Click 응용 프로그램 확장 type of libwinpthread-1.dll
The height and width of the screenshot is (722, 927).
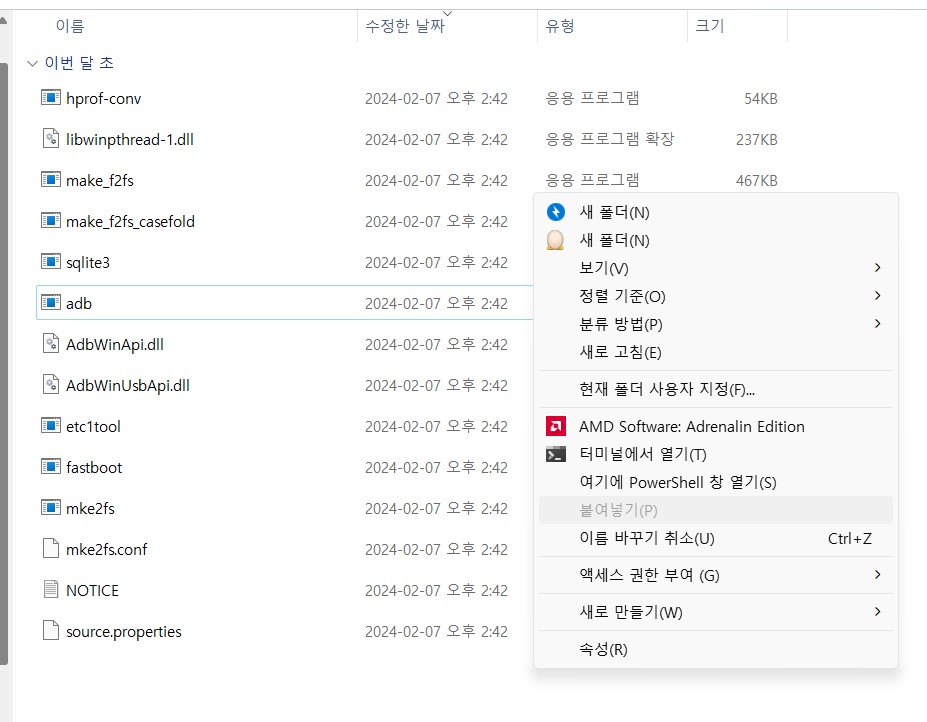click(x=610, y=139)
